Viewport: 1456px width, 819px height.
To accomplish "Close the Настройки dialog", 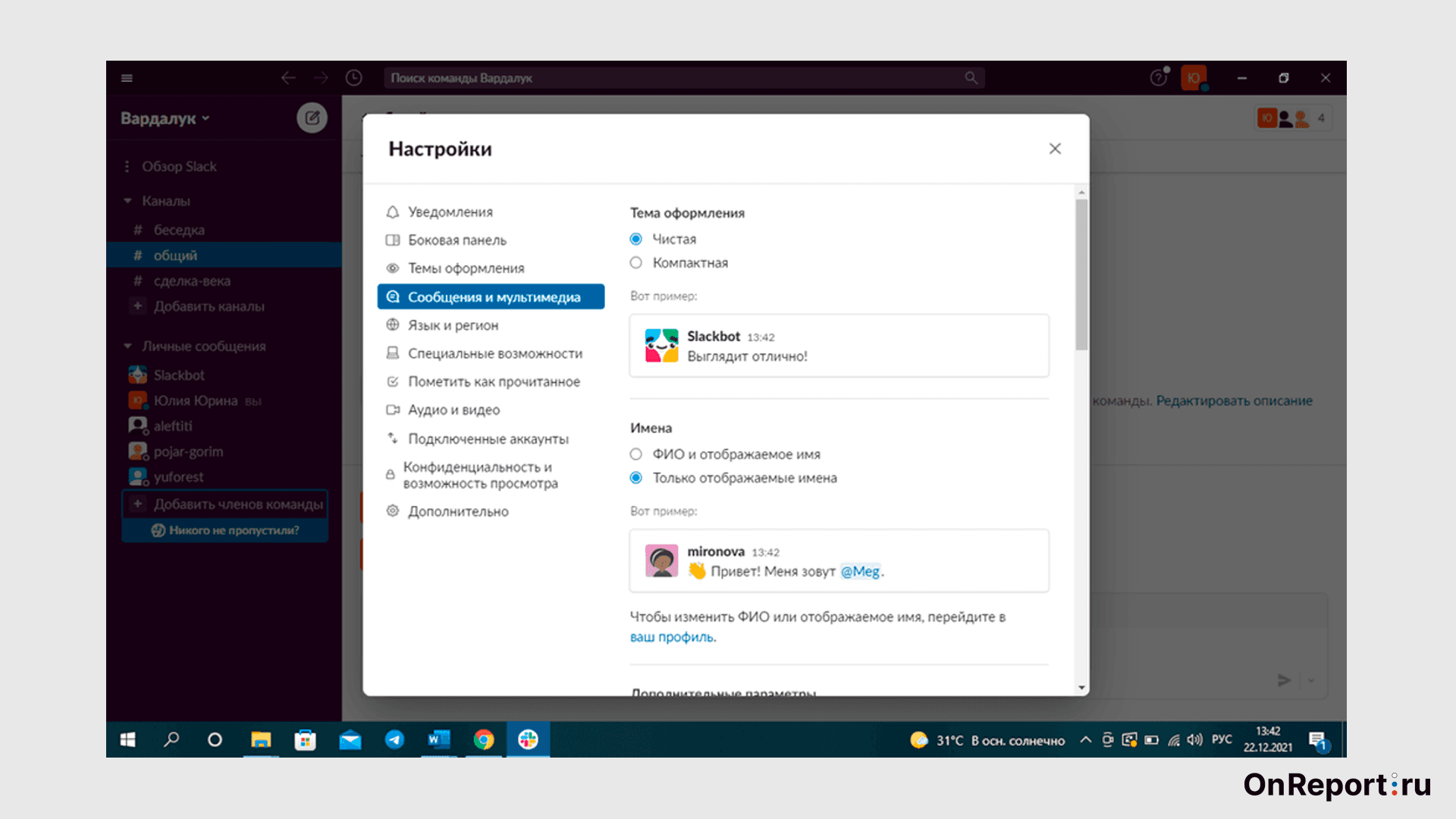I will tap(1055, 149).
